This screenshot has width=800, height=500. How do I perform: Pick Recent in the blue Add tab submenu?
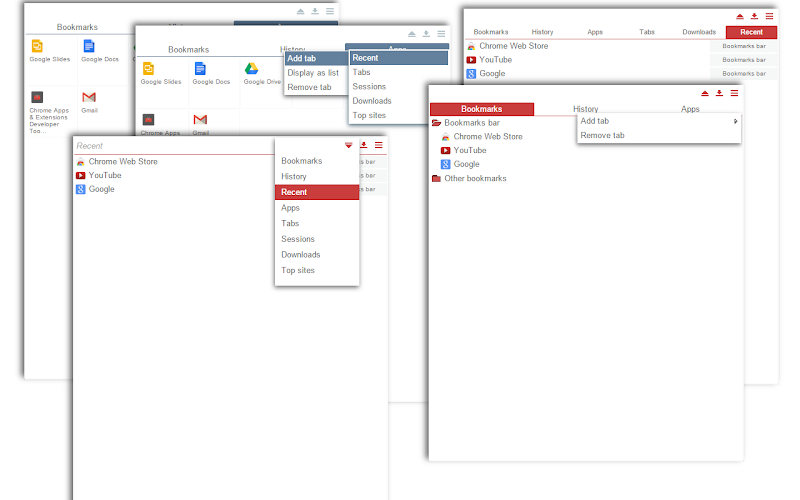[x=398, y=58]
